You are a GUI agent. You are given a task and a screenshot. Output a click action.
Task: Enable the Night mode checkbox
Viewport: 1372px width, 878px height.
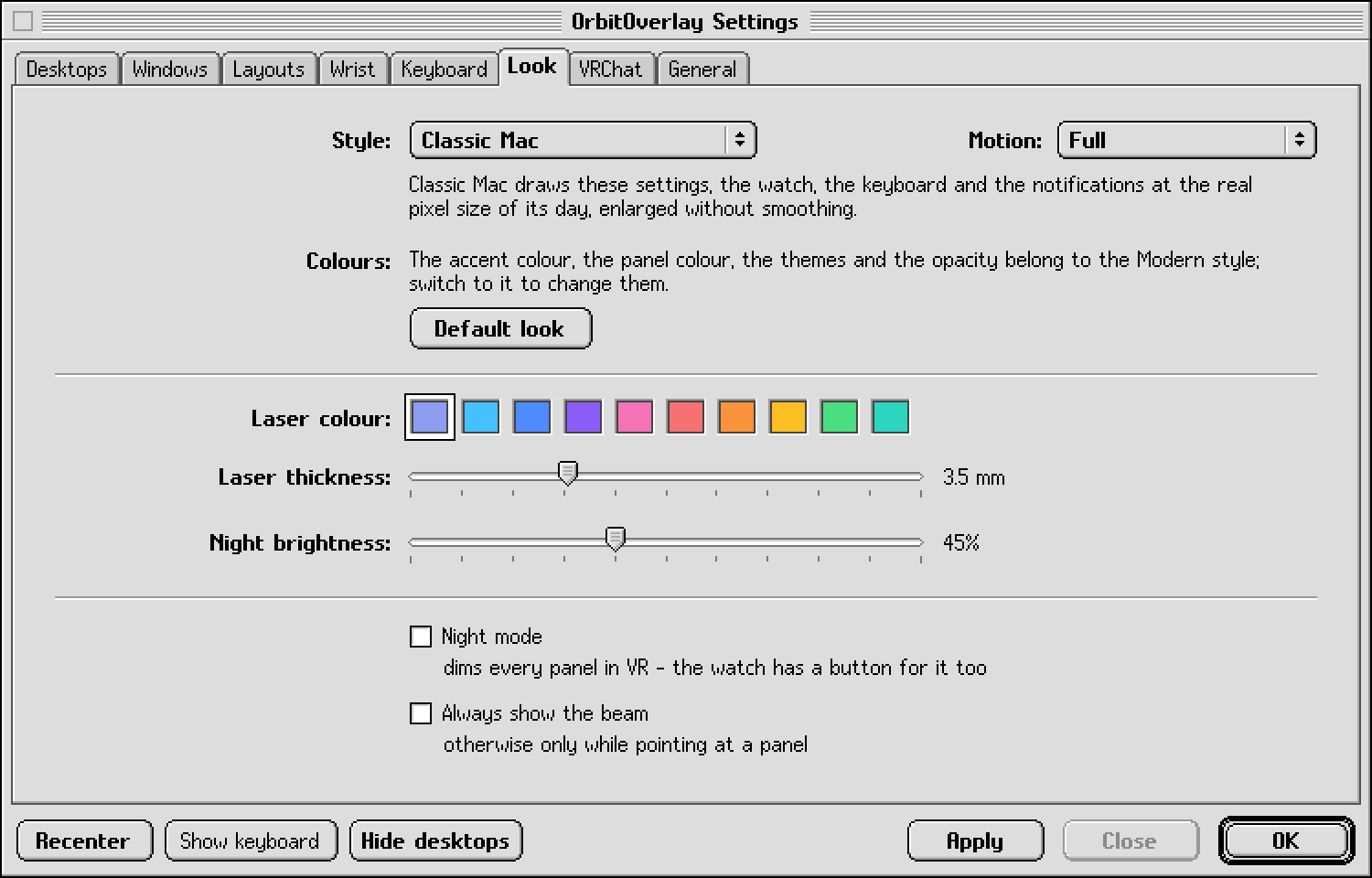[421, 637]
